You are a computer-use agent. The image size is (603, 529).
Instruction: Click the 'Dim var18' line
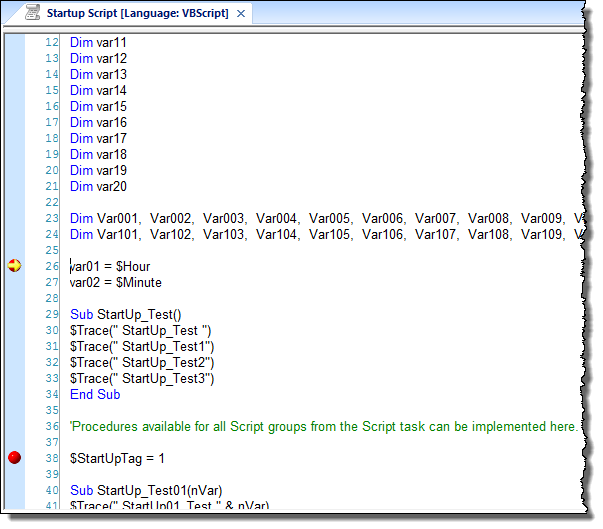click(x=98, y=154)
